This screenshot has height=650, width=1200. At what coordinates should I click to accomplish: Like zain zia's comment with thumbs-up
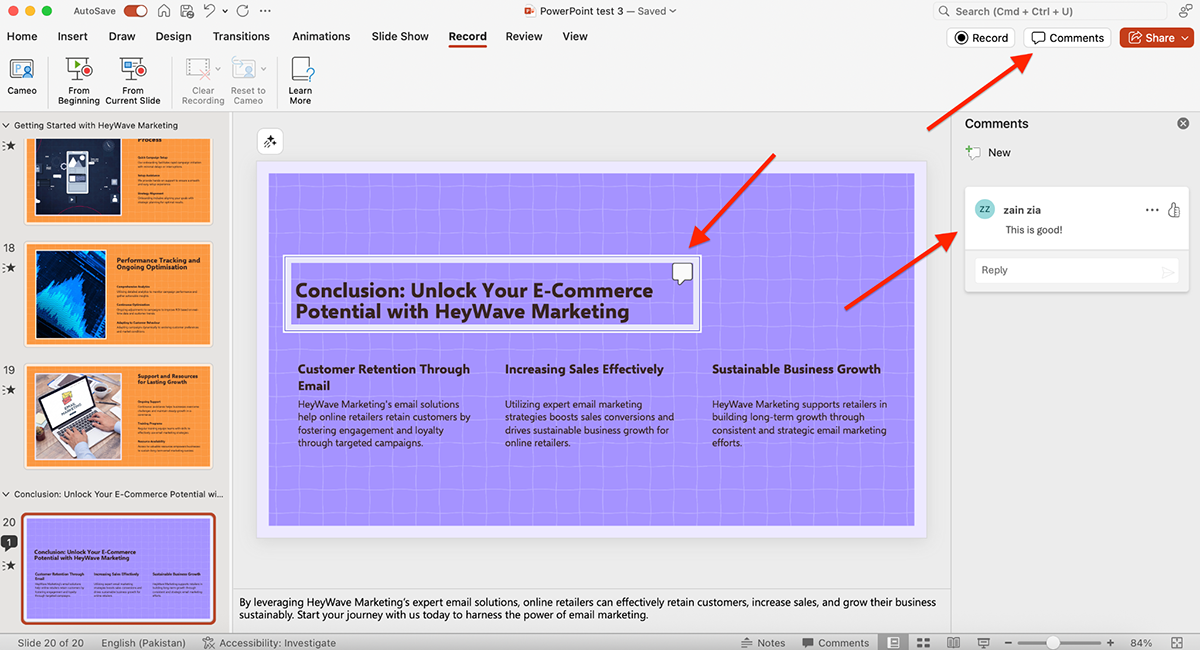[1174, 210]
